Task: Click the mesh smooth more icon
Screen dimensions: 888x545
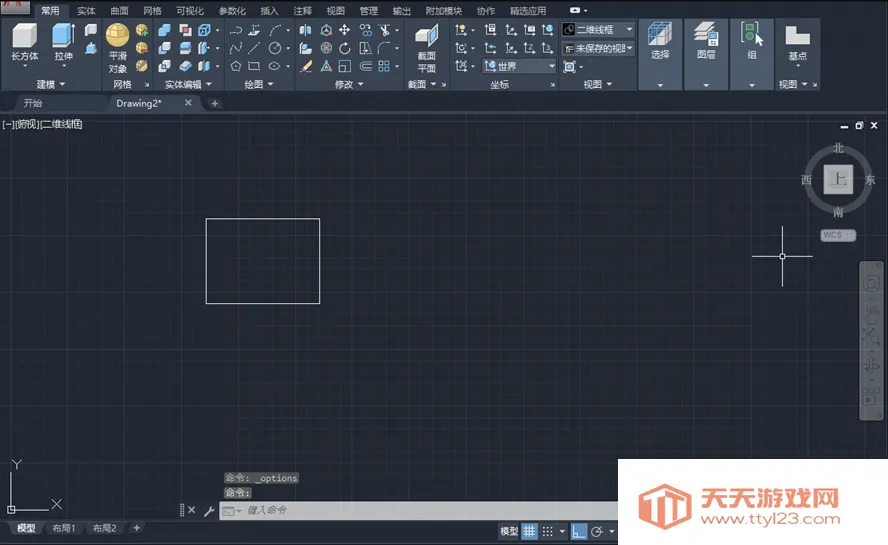Action: [x=142, y=30]
